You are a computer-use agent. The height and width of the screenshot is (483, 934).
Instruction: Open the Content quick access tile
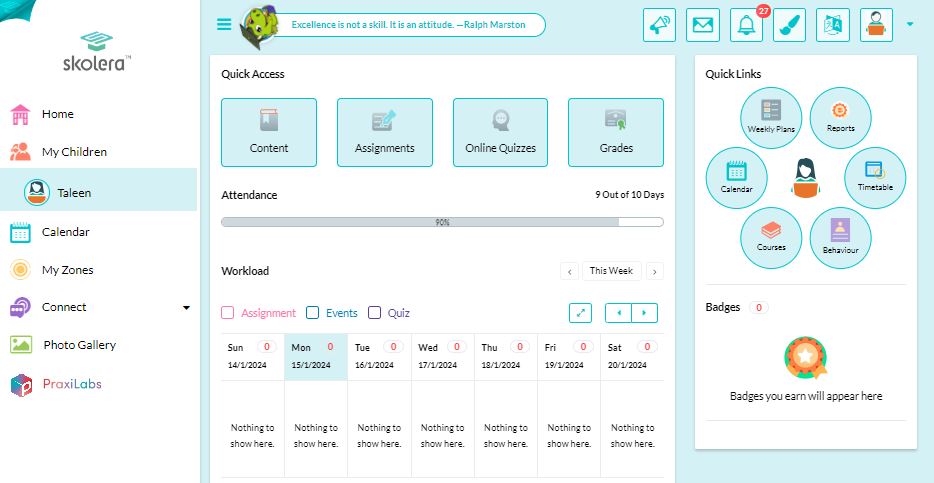coord(269,132)
